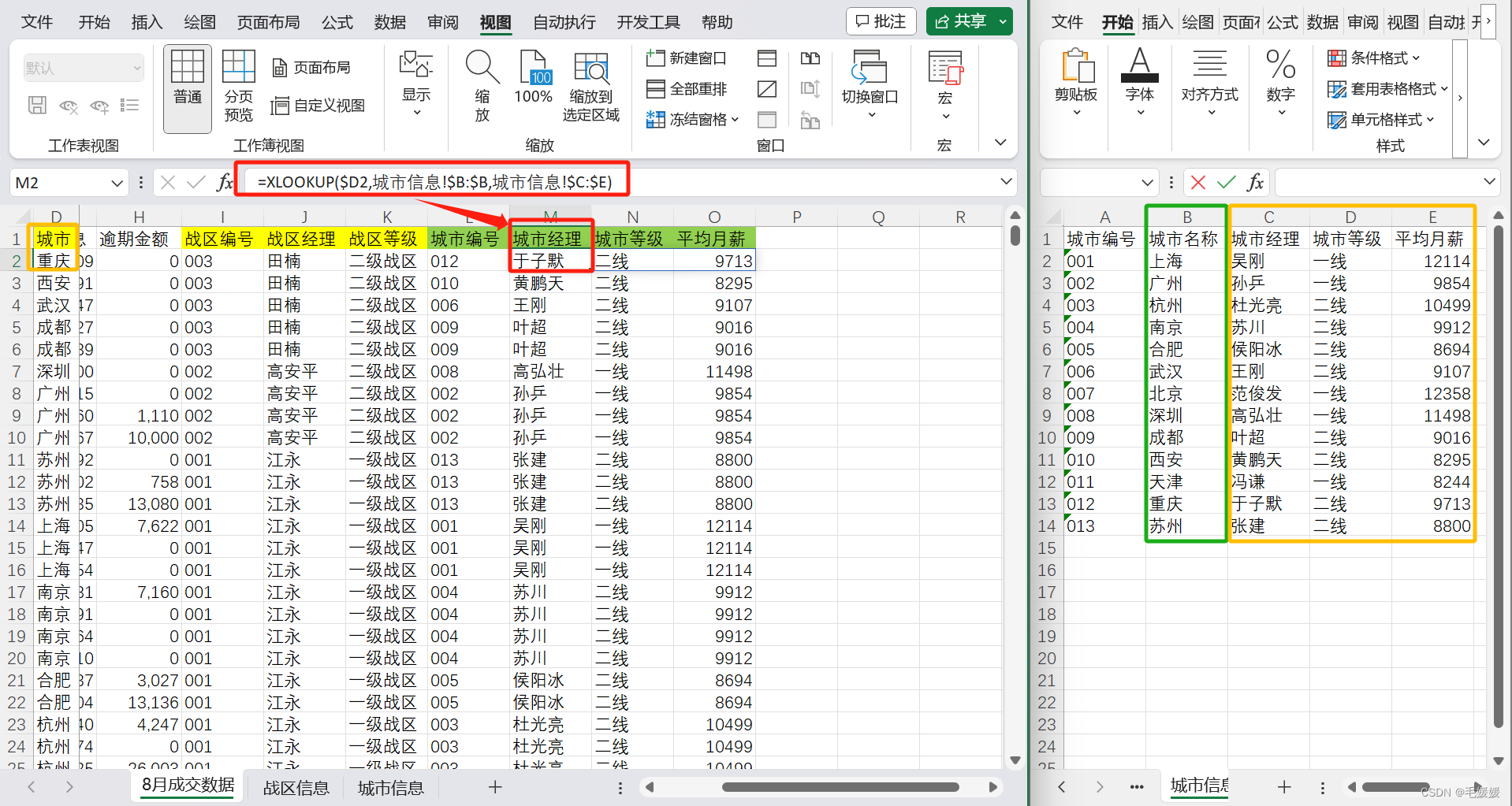Open the default (默认) sheet view dropdown
1512x806 pixels.
click(x=83, y=68)
